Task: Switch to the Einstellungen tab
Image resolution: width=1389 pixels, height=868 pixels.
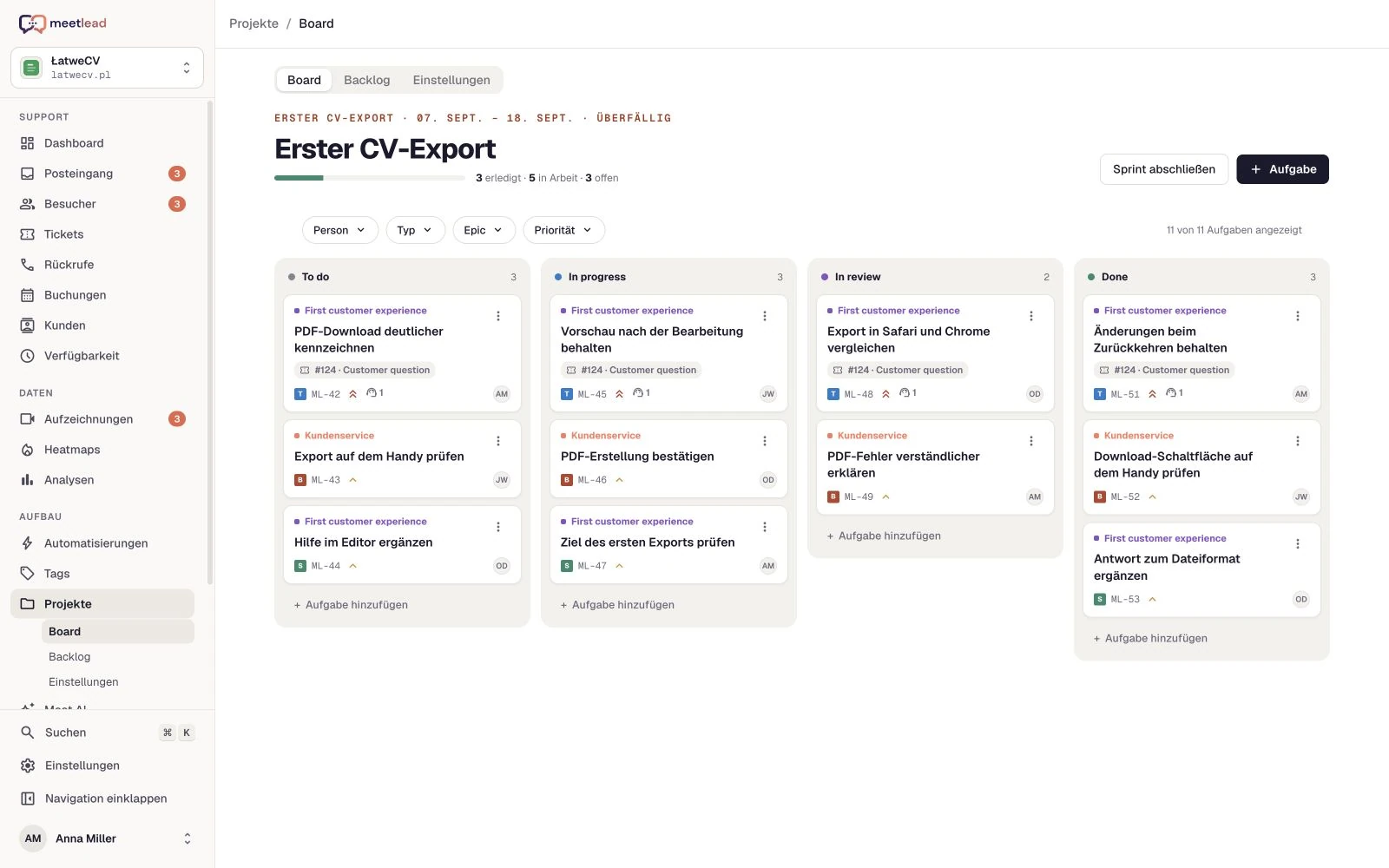Action: (451, 80)
